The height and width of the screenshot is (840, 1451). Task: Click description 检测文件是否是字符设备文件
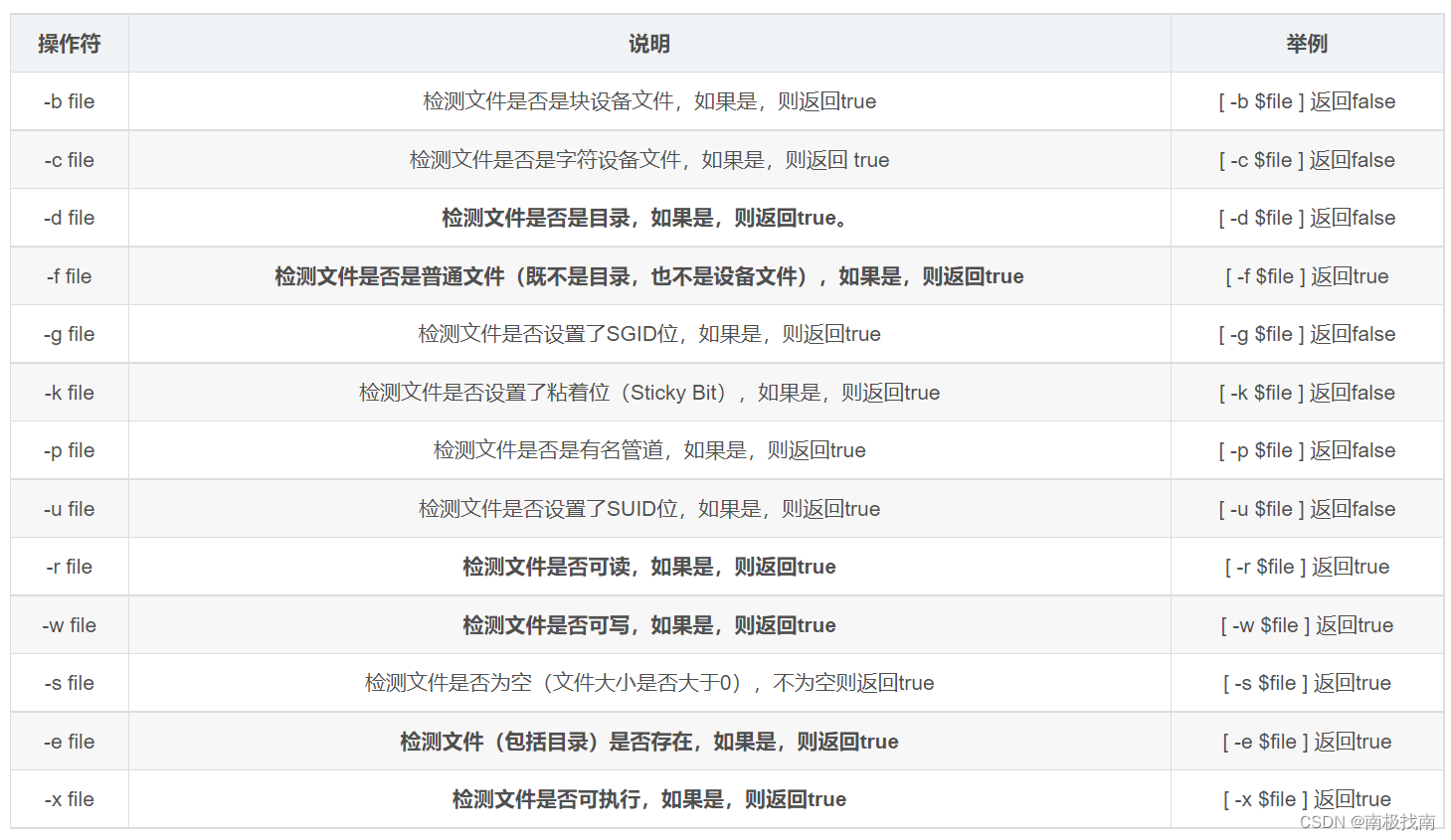coord(649,160)
